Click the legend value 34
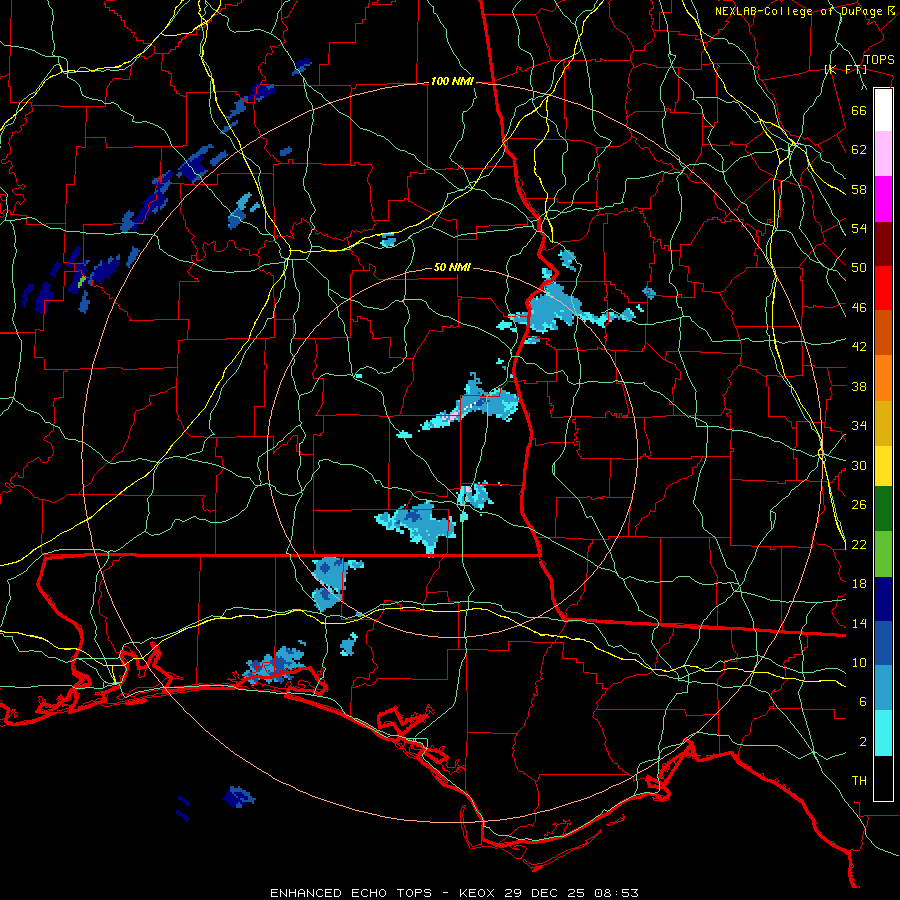The width and height of the screenshot is (900, 900). [859, 426]
